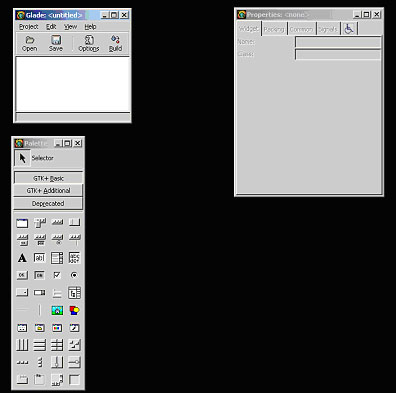Select the Window widget in the palette
Screen dimensions: 396x393
[22, 223]
